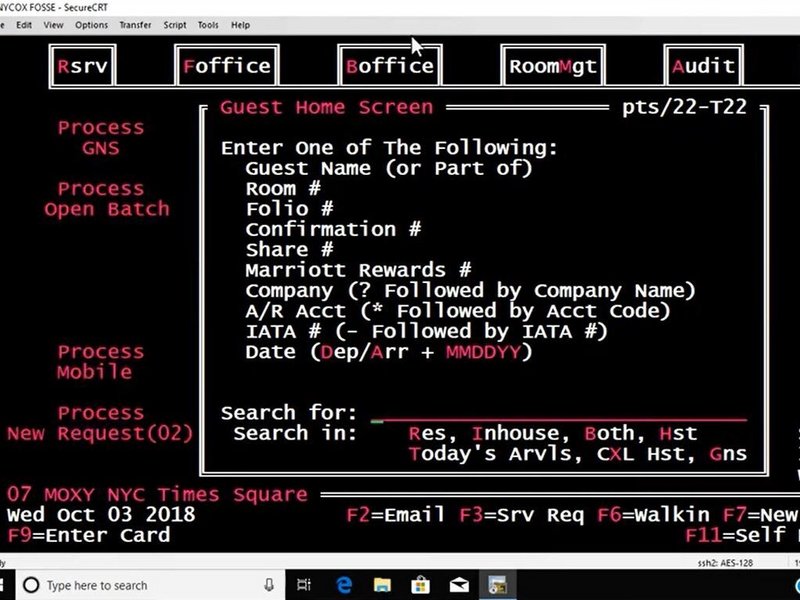The height and width of the screenshot is (600, 800).
Task: Switch to the Rsrv module tab
Action: [83, 67]
